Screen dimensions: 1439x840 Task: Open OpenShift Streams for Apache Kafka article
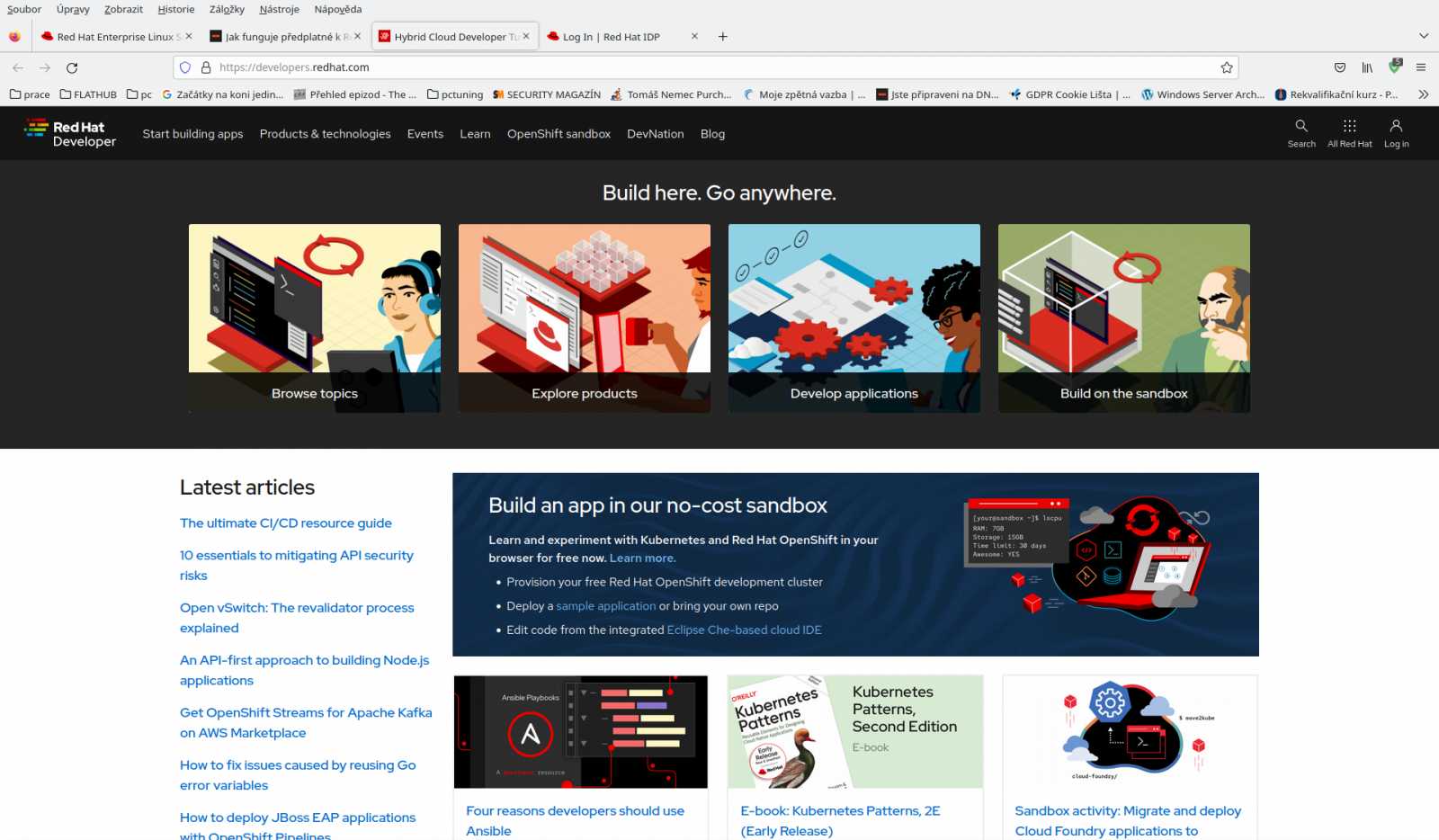[x=306, y=722]
